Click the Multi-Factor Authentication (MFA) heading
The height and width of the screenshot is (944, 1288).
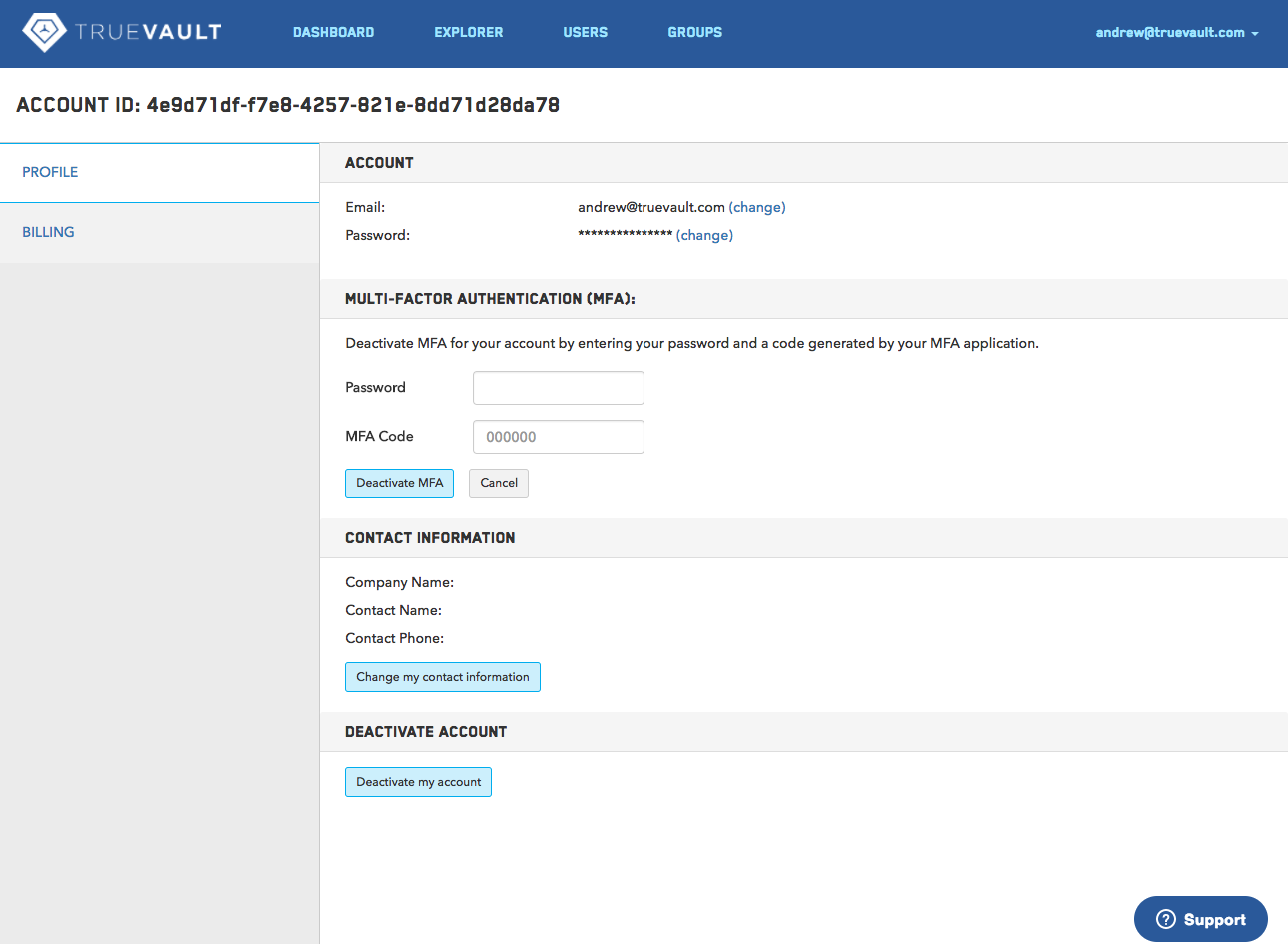point(490,299)
